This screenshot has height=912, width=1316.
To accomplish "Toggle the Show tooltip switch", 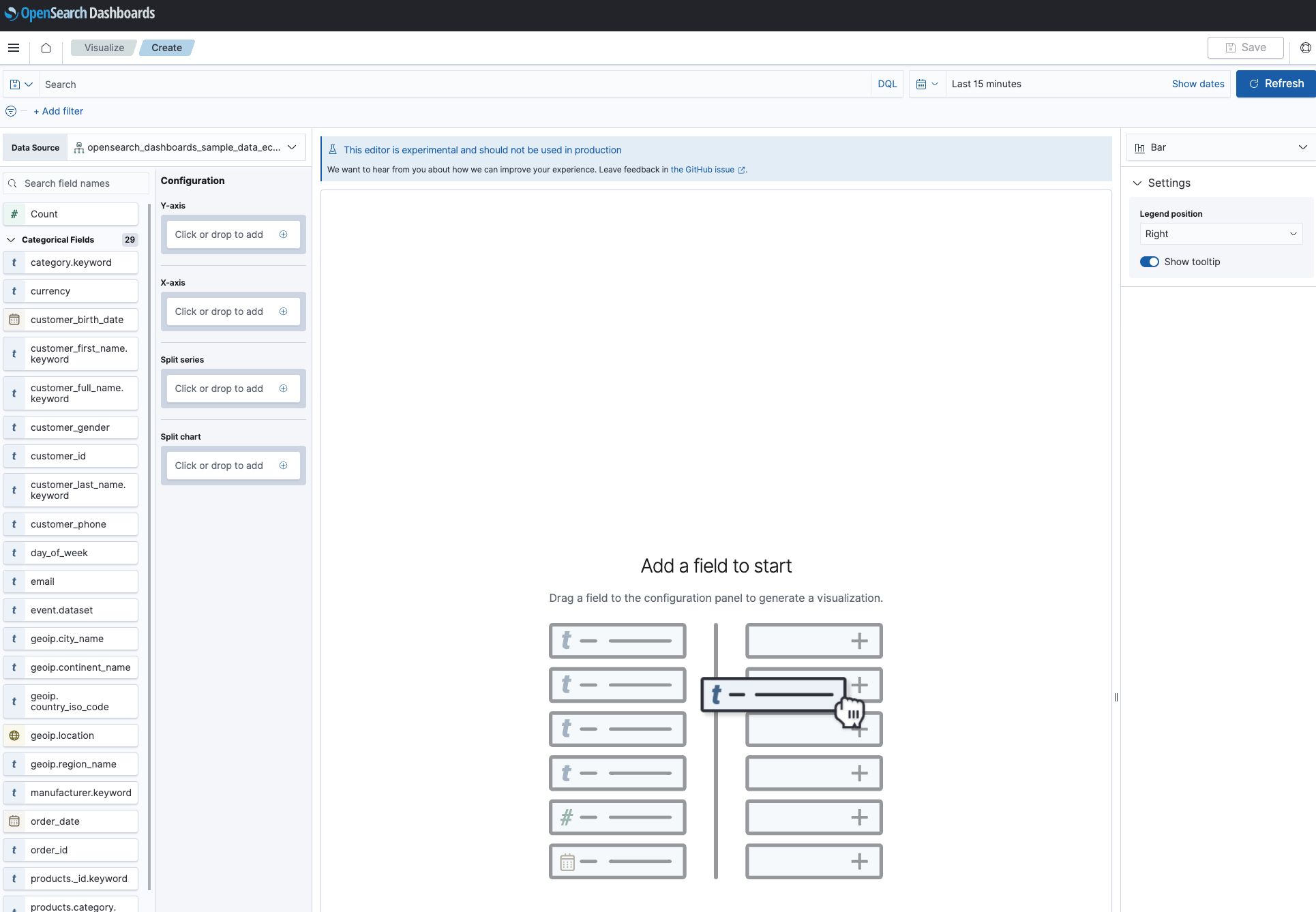I will click(1150, 262).
